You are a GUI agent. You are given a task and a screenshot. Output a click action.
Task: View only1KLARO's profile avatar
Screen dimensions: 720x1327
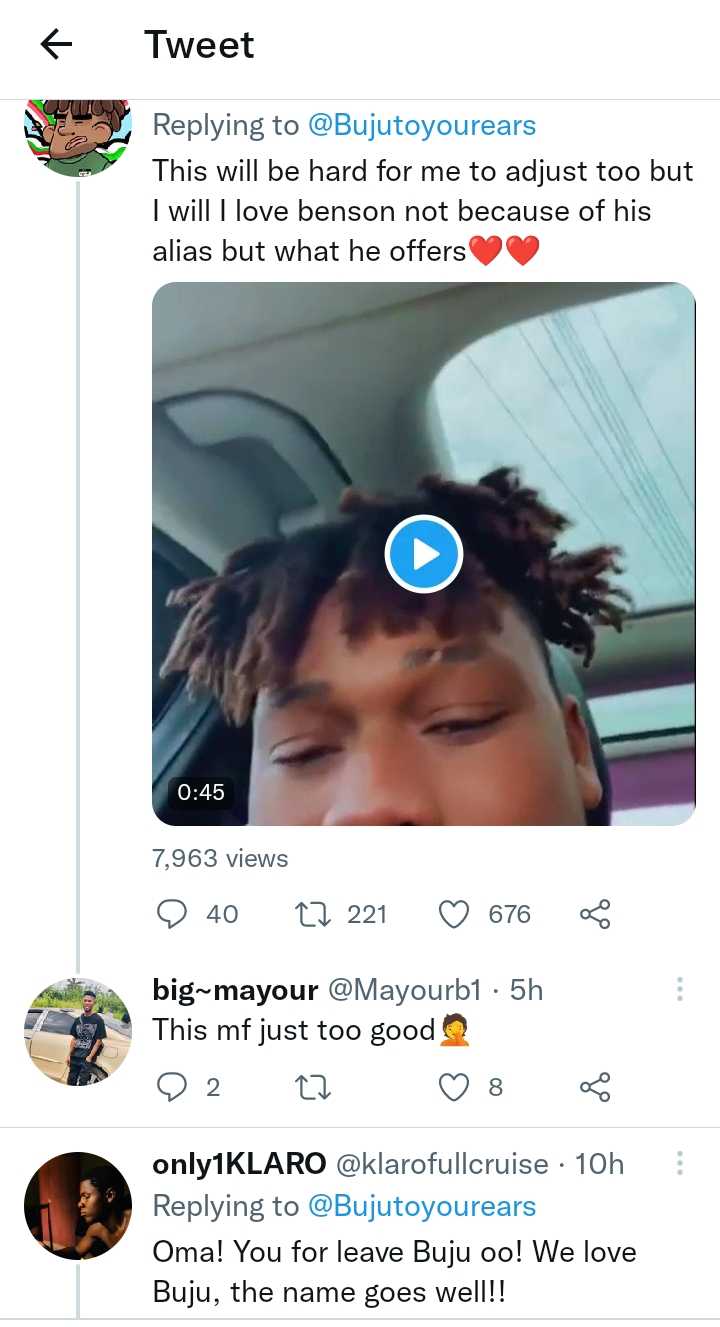[x=78, y=1205]
